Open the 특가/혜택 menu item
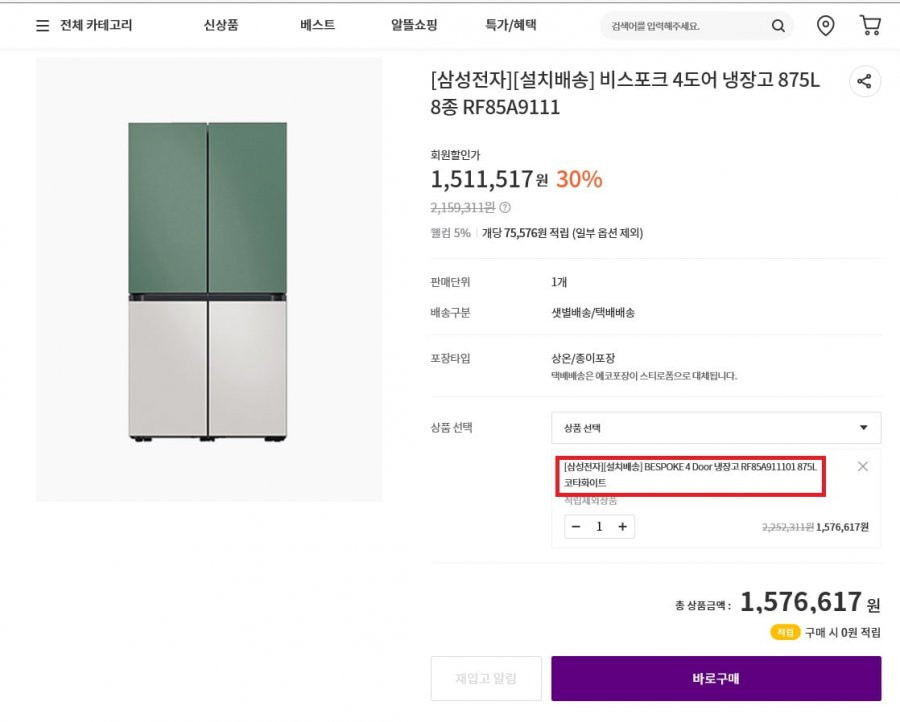Image resolution: width=900 pixels, height=722 pixels. pyautogui.click(x=511, y=25)
